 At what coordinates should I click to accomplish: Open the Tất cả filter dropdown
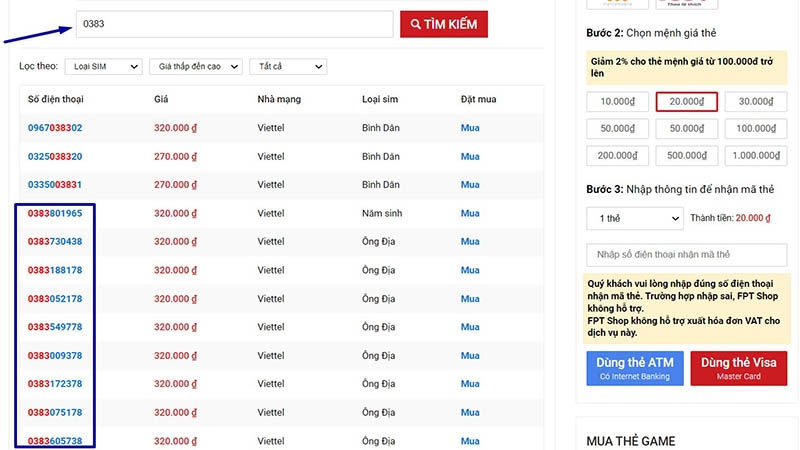(x=288, y=66)
